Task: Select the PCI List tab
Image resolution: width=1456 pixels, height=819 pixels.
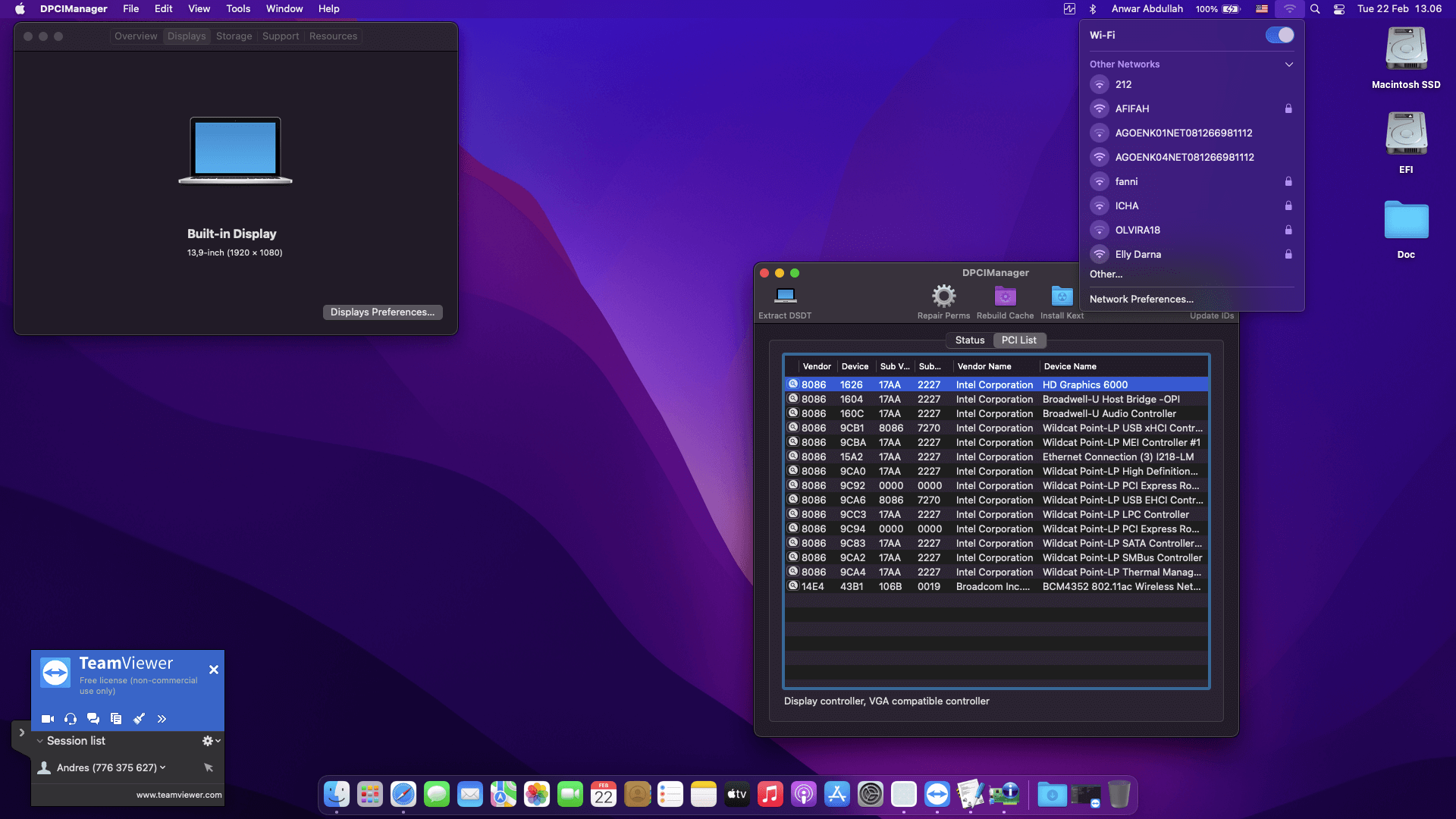Action: (x=1018, y=340)
